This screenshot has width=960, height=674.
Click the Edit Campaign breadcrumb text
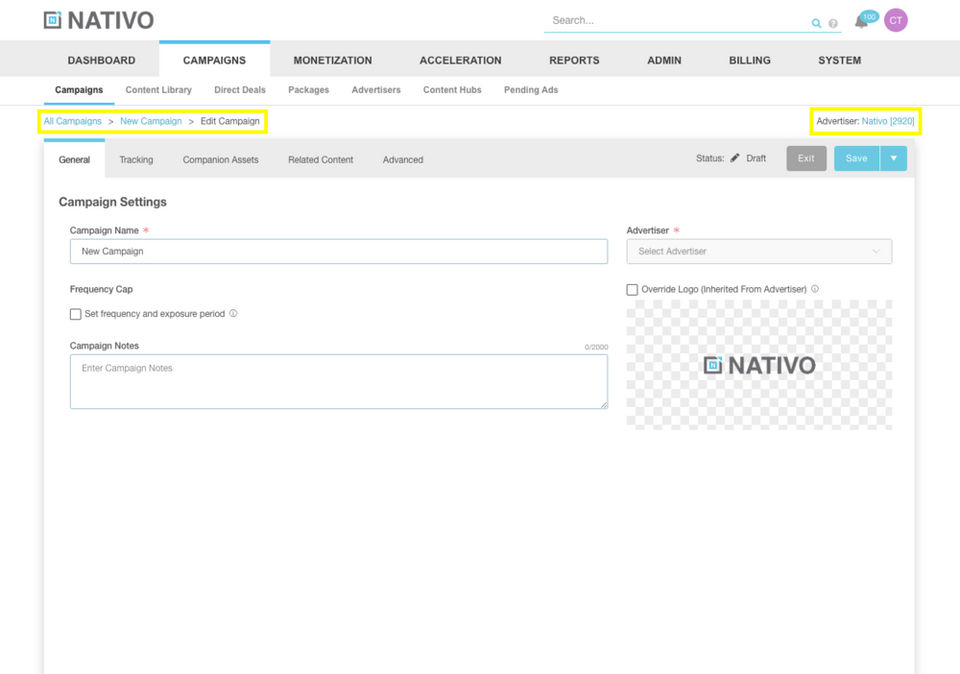coord(230,121)
